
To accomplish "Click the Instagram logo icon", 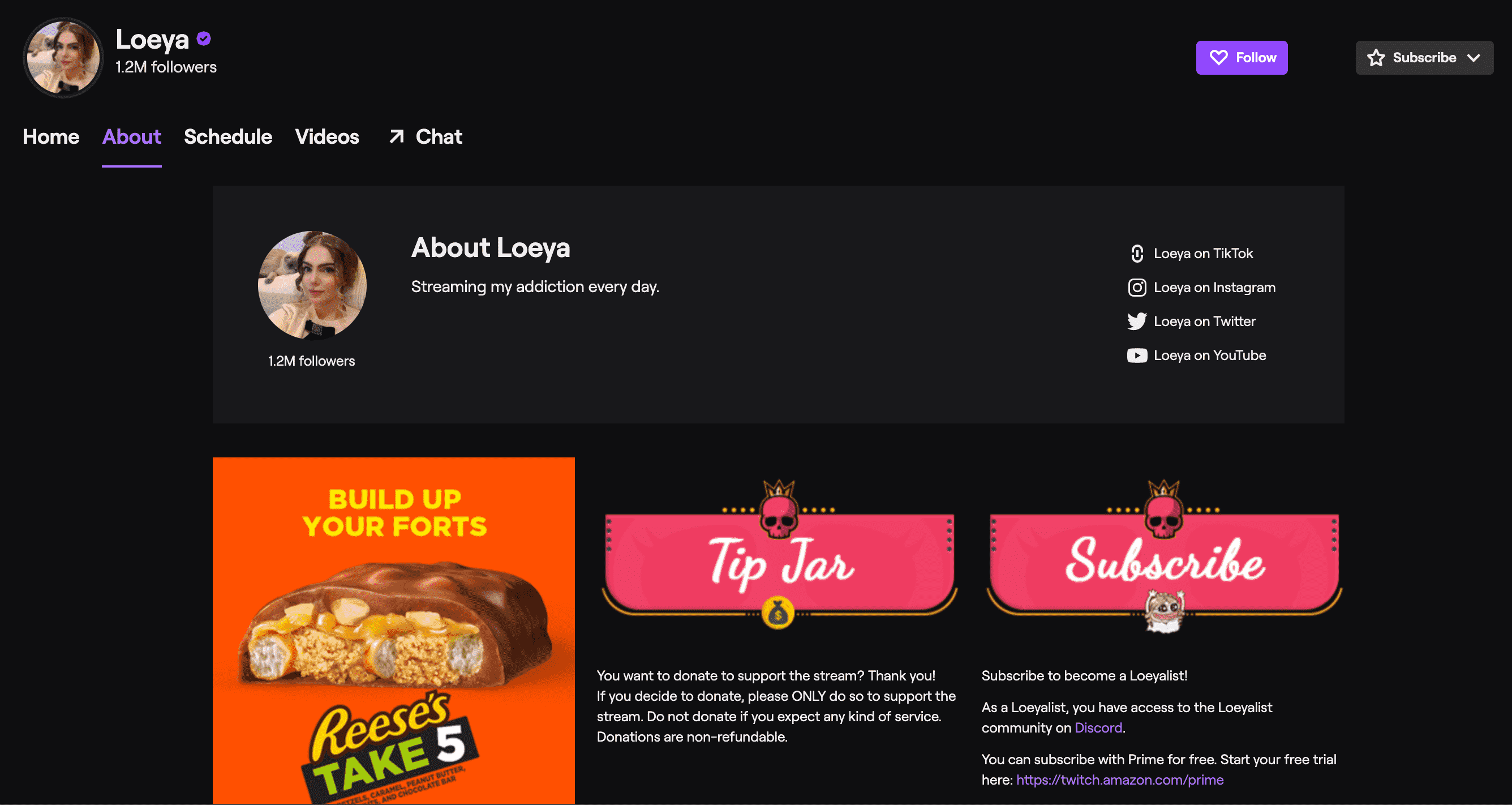I will pyautogui.click(x=1137, y=288).
